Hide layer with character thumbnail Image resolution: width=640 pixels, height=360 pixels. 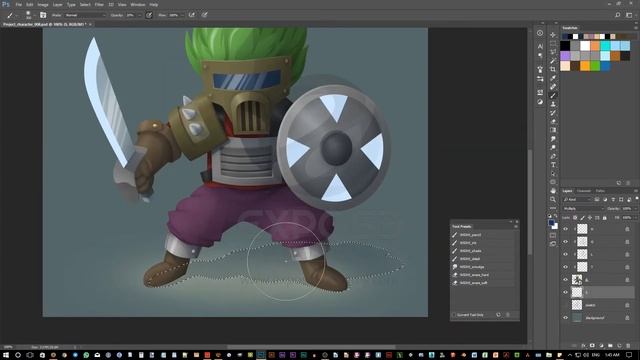pos(565,280)
